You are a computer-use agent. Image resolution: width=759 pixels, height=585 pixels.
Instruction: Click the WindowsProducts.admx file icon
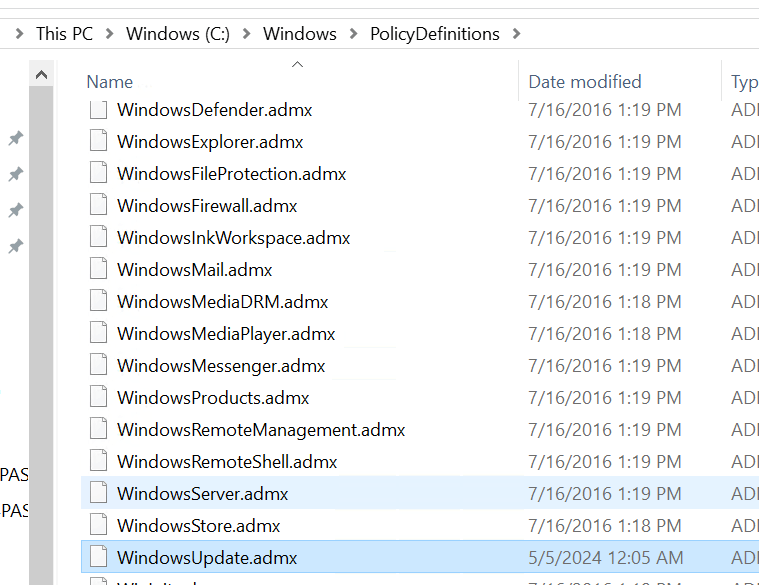(98, 397)
